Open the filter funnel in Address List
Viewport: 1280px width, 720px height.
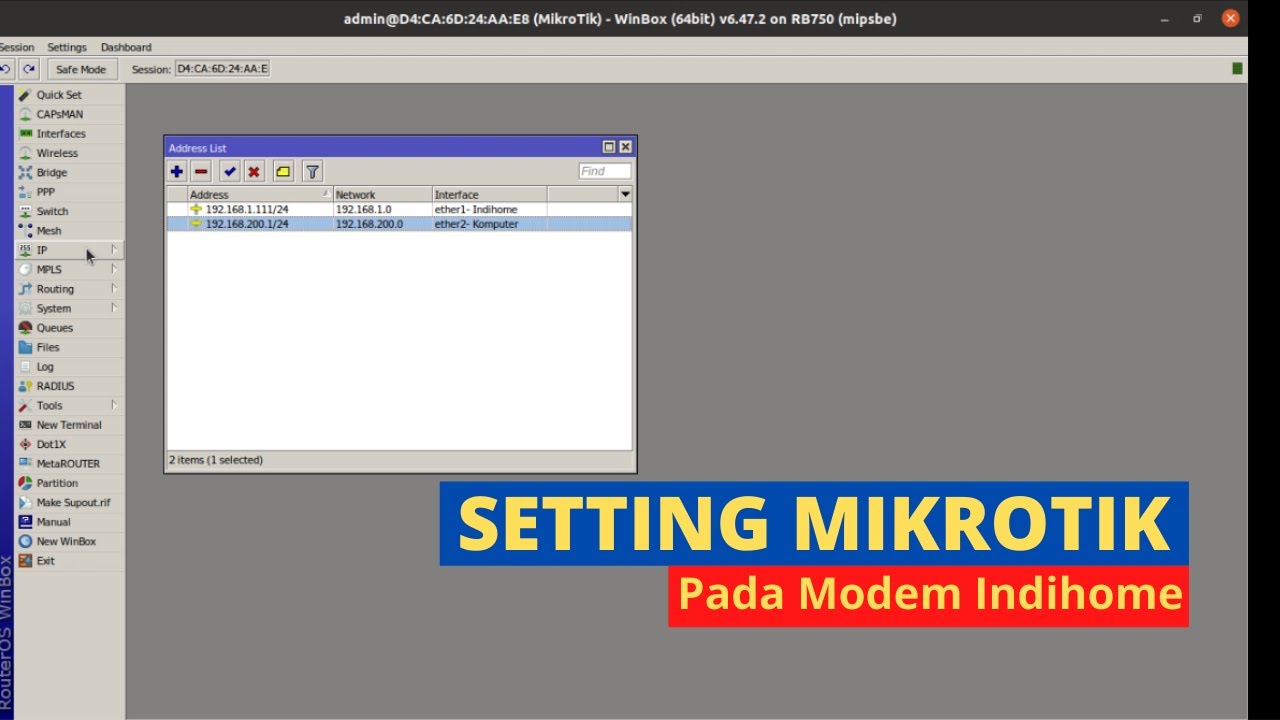pyautogui.click(x=312, y=172)
